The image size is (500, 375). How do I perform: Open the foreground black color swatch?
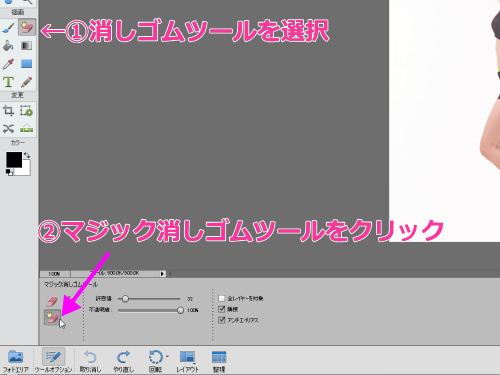click(14, 160)
